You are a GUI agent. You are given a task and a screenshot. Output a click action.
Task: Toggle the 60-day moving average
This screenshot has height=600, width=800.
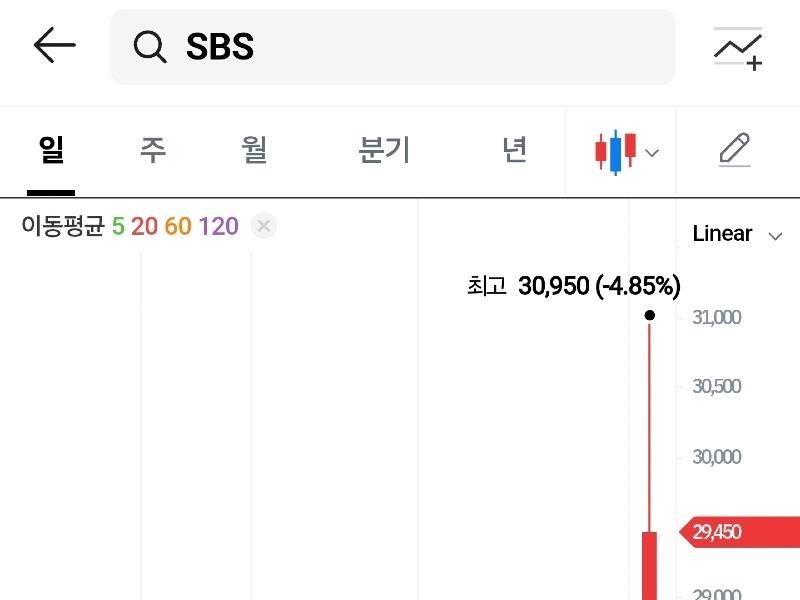click(x=178, y=227)
